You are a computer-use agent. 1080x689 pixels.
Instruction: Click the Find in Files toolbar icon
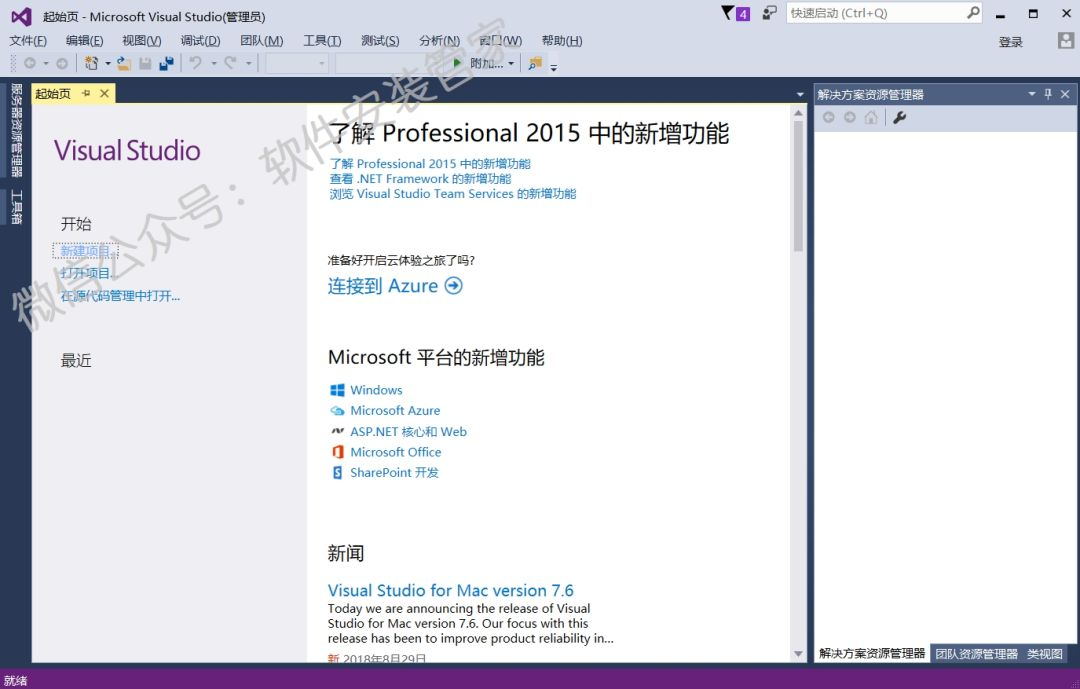point(534,63)
